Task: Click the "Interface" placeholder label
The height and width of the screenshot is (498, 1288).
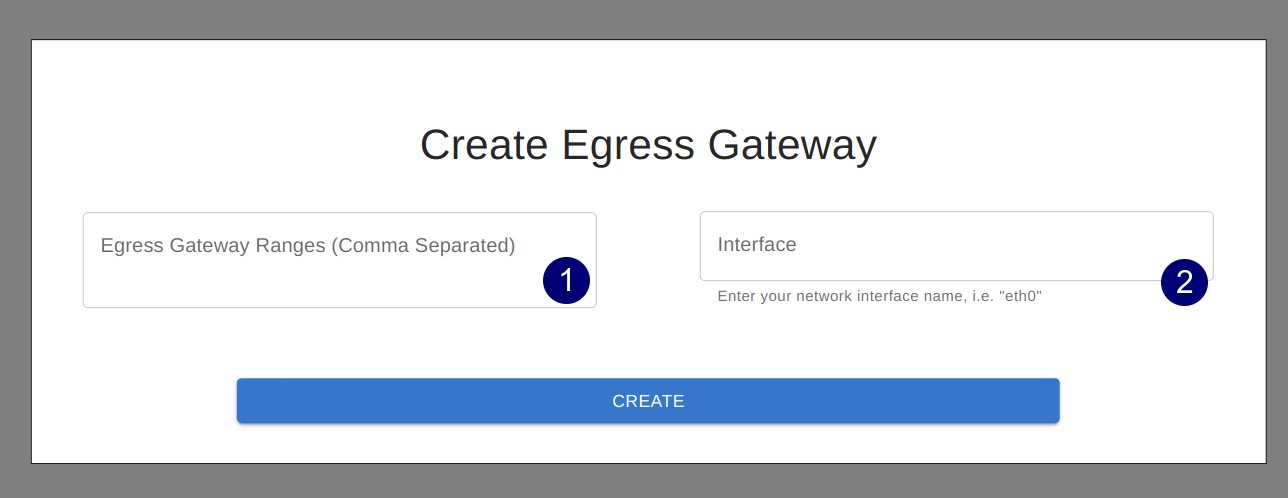Action: [x=757, y=245]
